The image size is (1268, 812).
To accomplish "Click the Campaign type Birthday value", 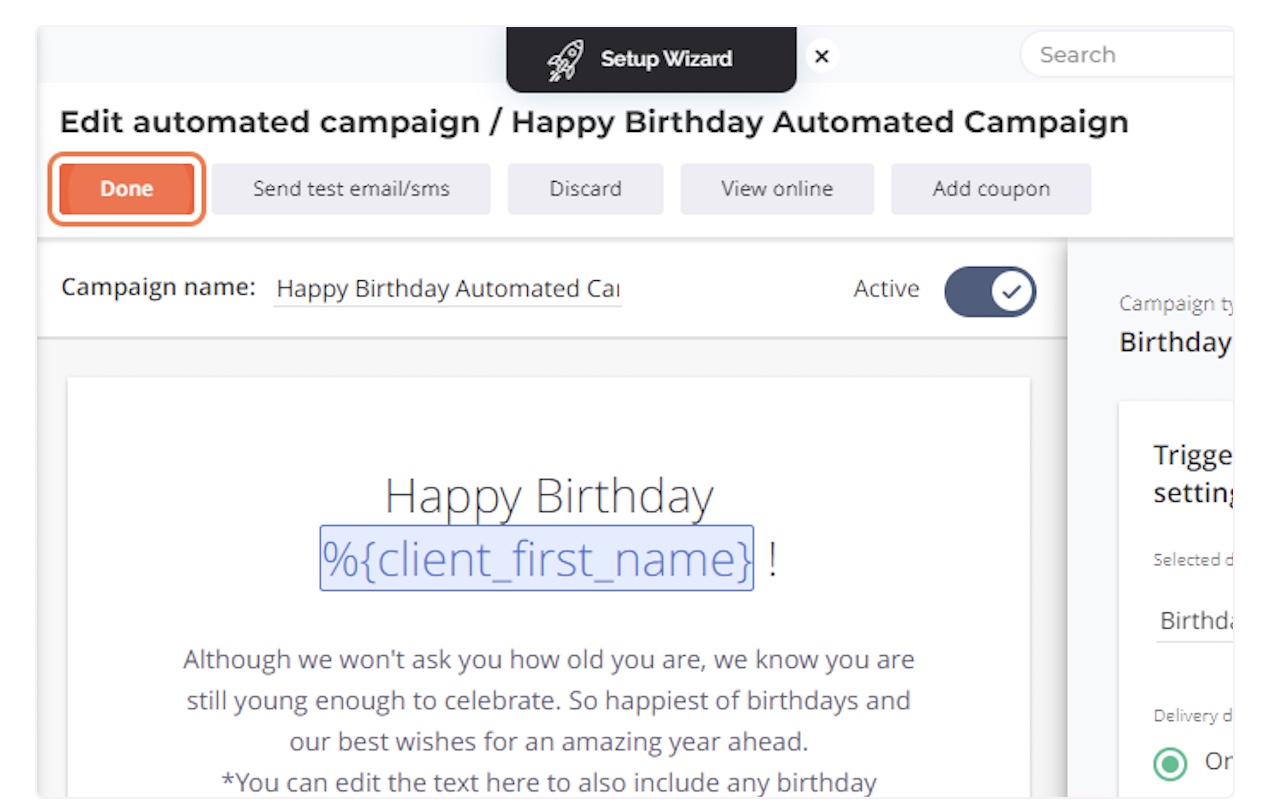I will 1176,342.
